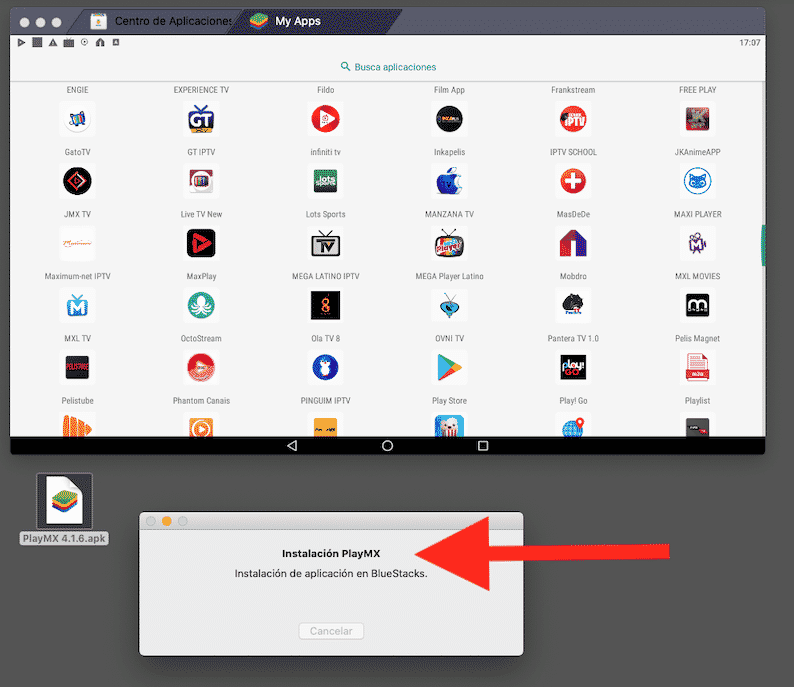
Task: Click the EXPERIENCE TV app label
Action: coord(201,90)
